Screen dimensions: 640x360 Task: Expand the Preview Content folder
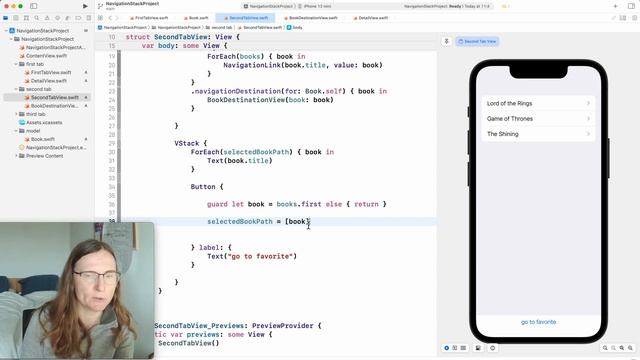(x=16, y=156)
